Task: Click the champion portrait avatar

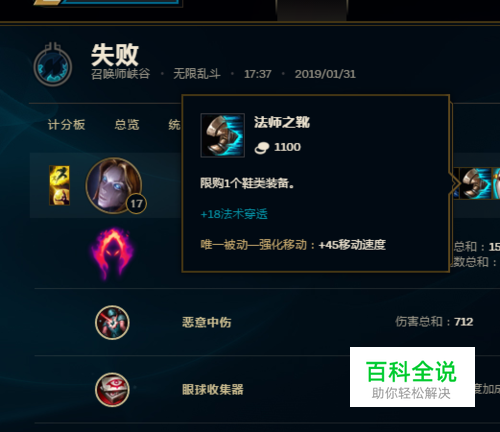Action: (x=114, y=185)
